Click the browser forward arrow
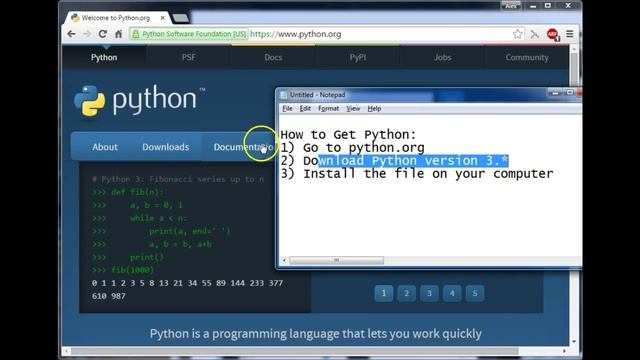Screen dimensions: 640x360 (87, 34)
